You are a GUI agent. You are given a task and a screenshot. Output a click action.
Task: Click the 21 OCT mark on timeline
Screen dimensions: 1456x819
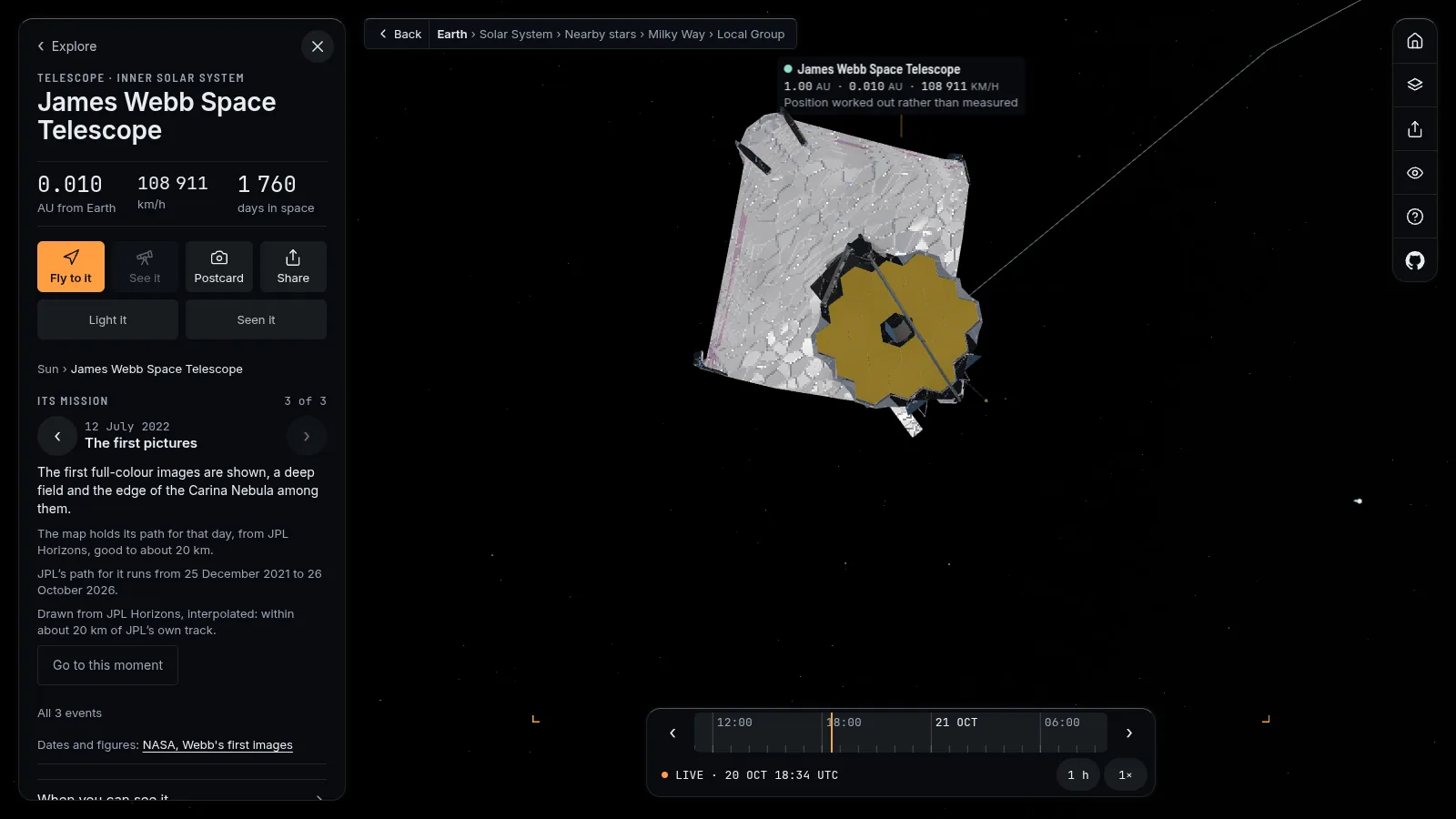coord(956,723)
